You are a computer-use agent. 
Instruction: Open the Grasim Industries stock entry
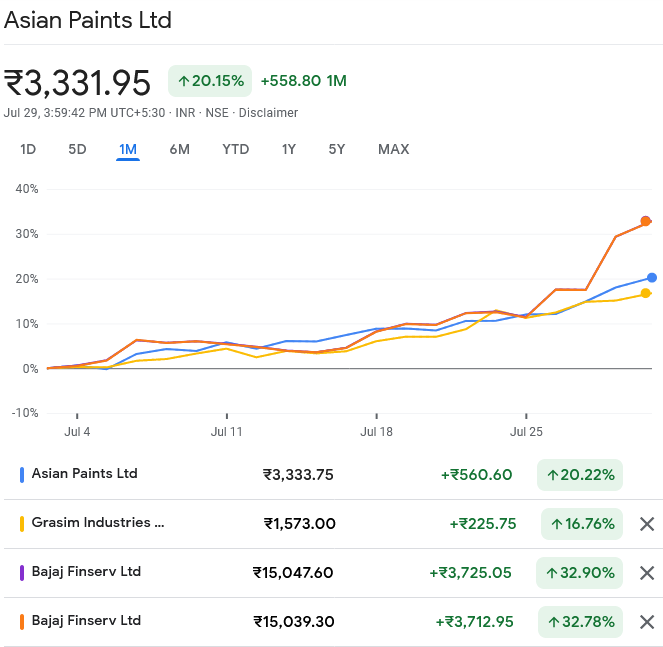97,523
